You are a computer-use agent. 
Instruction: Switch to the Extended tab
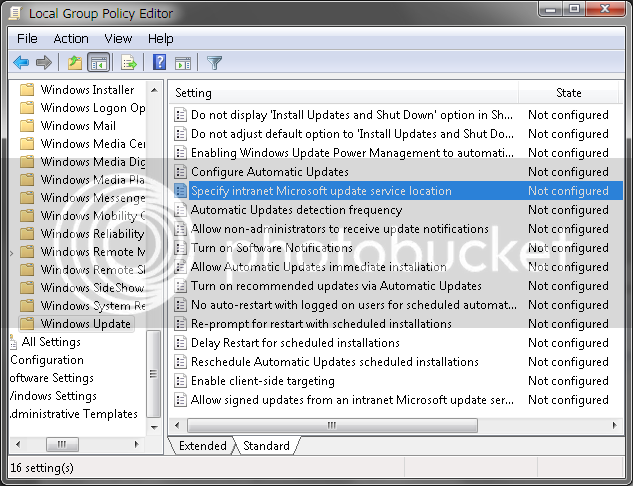coord(202,446)
